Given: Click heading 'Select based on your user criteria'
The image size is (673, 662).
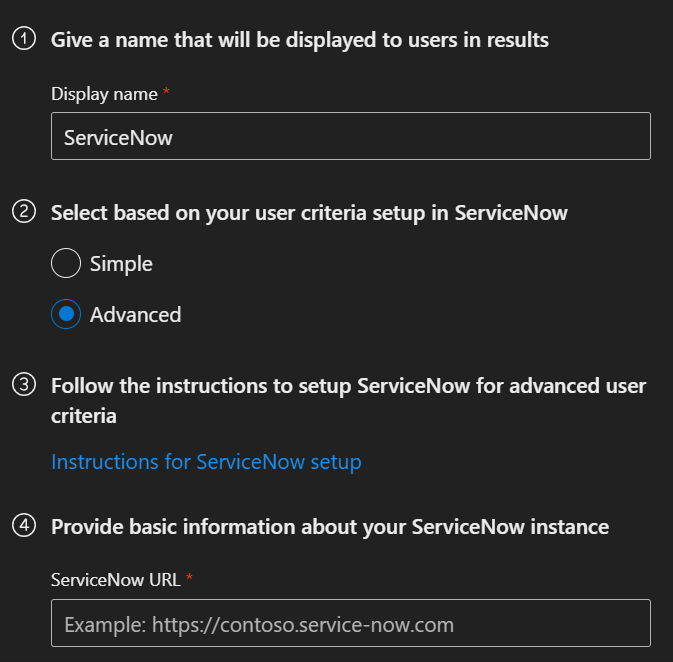Looking at the screenshot, I should pos(309,213).
